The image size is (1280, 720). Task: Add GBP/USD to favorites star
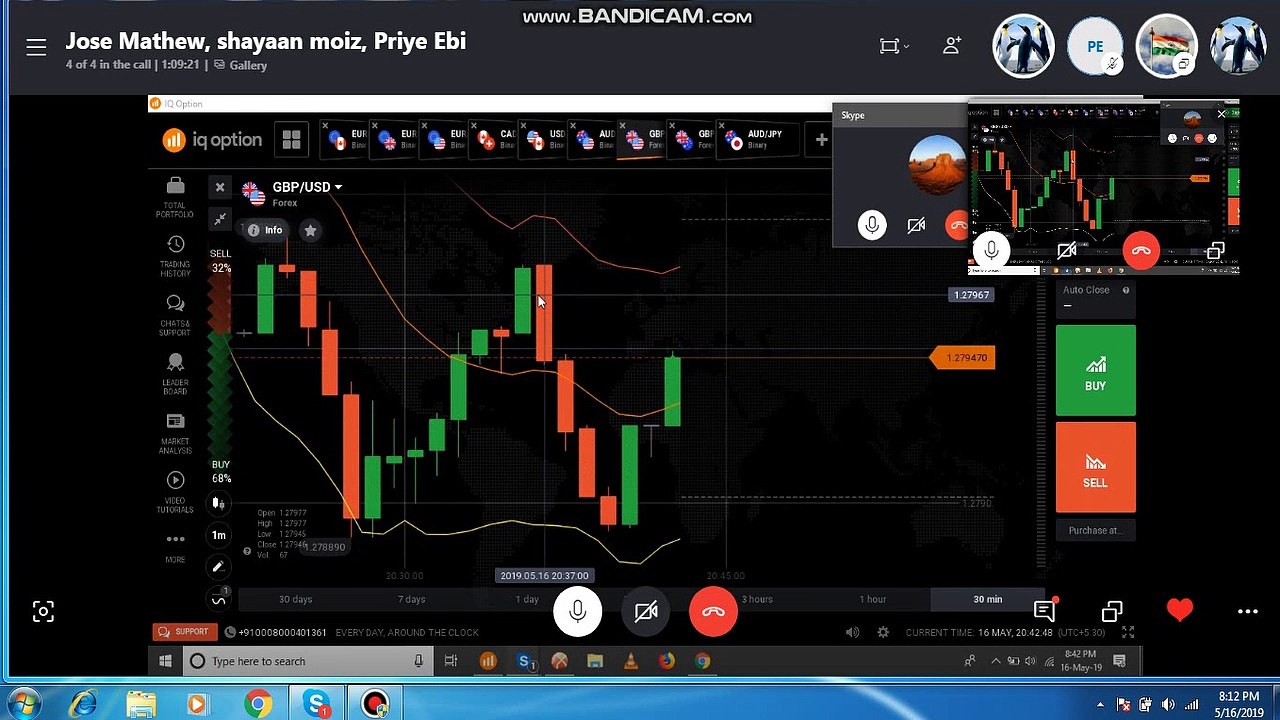coord(310,230)
